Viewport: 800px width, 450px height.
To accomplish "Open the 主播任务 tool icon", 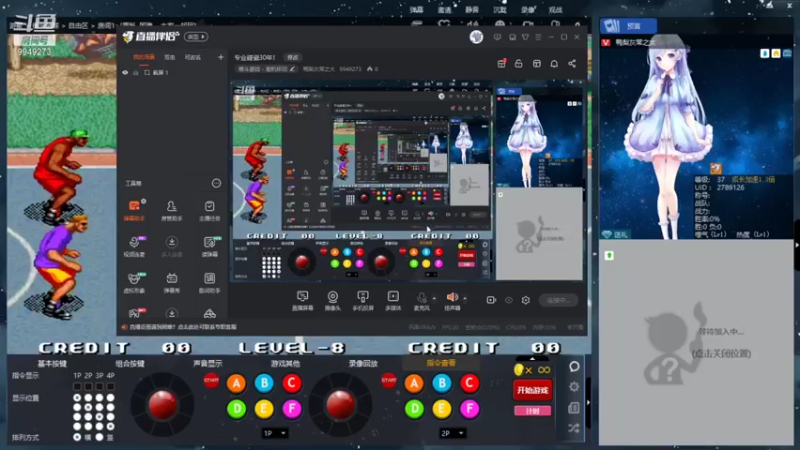I will click(x=209, y=210).
